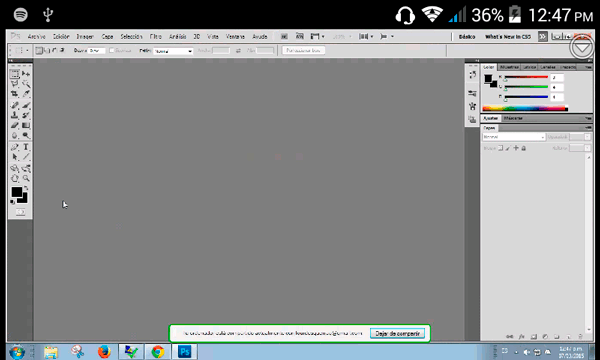Screen dimensions: 600x360
Task: Toggle lock transparent pixels in Capas
Action: 501,148
